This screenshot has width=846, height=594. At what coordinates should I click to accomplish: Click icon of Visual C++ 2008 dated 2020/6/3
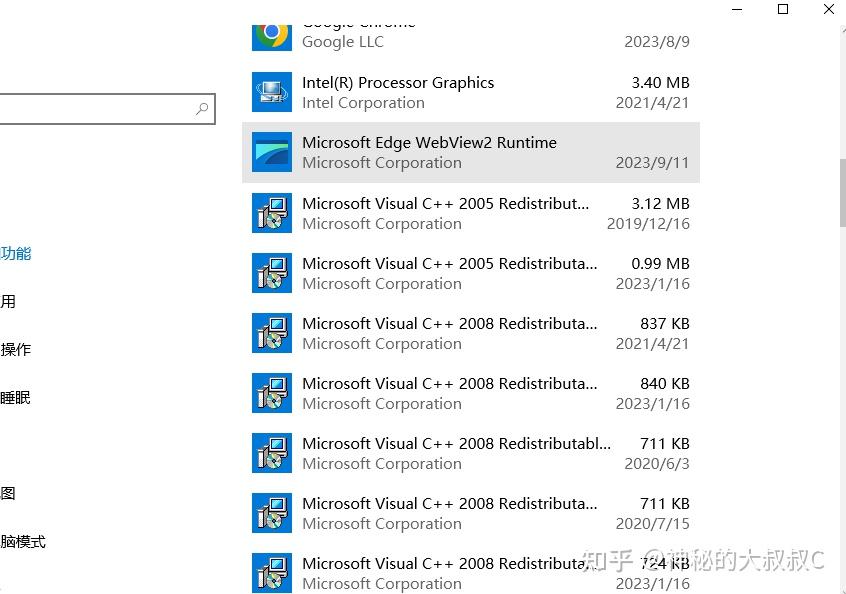coord(271,453)
